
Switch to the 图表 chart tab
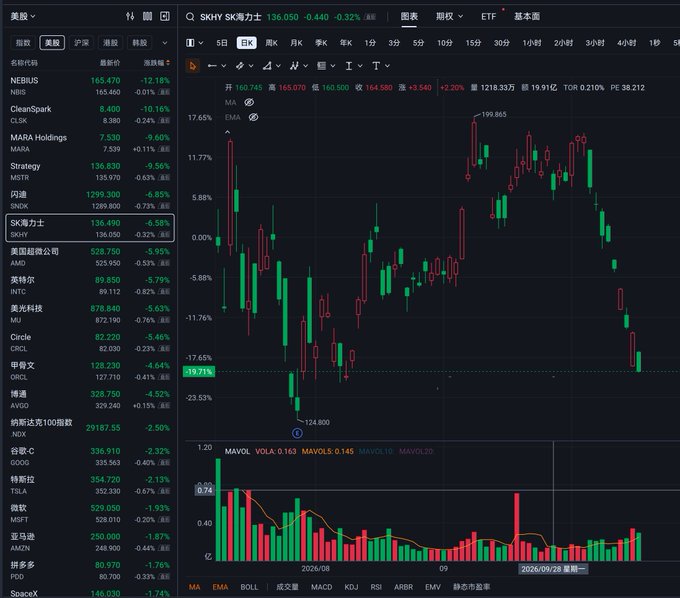pyautogui.click(x=409, y=16)
